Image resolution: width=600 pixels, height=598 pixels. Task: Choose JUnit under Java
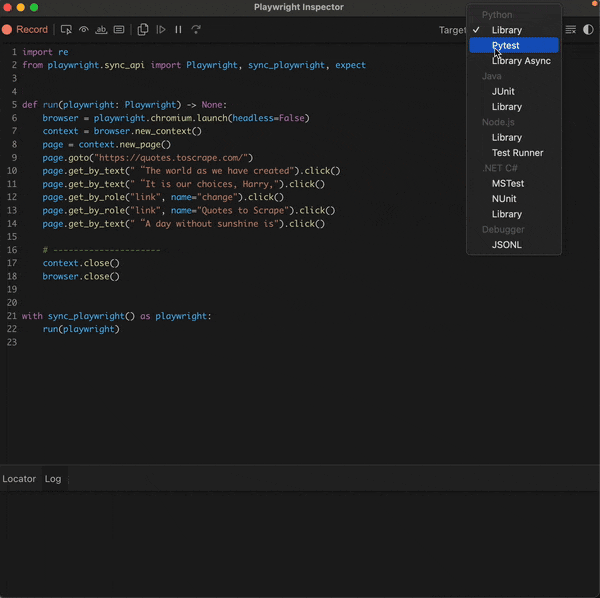click(x=514, y=91)
